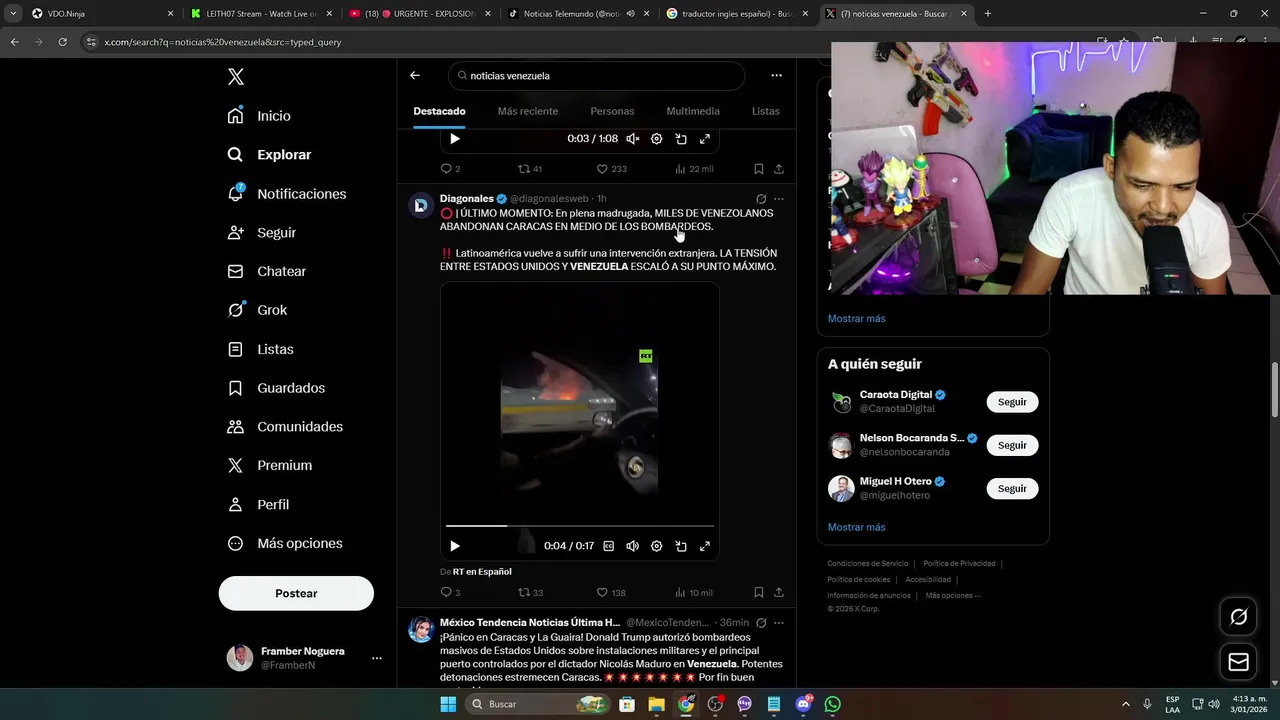Reply to Diagonales post with 3 comments

[x=450, y=593]
